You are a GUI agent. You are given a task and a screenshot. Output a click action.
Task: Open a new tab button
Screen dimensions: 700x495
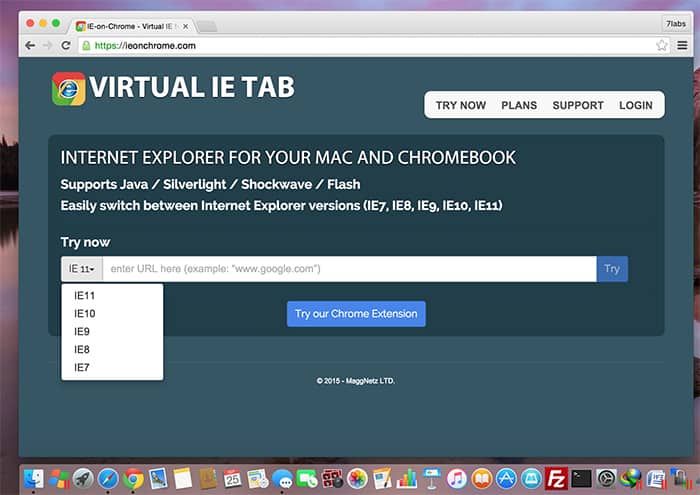[207, 27]
